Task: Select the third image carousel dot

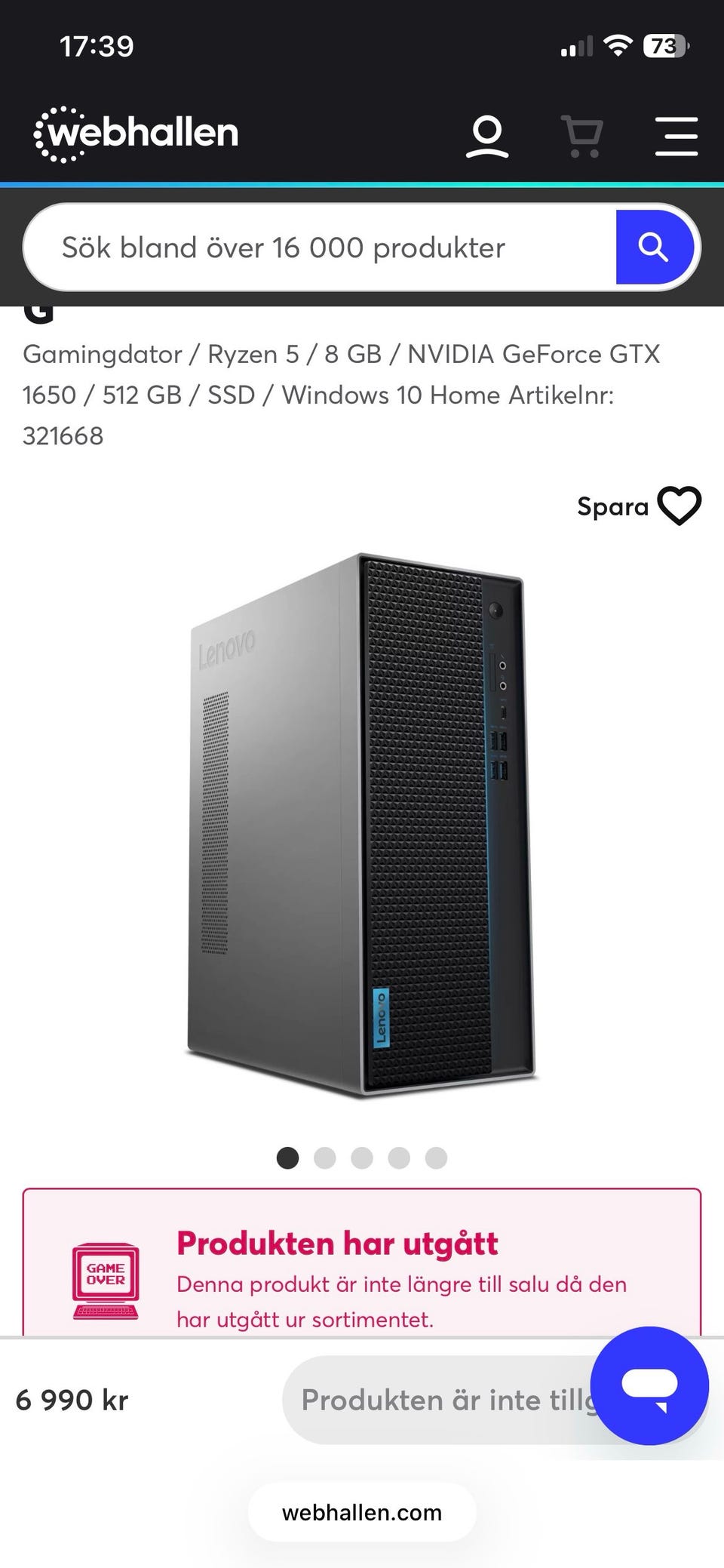Action: click(362, 1158)
